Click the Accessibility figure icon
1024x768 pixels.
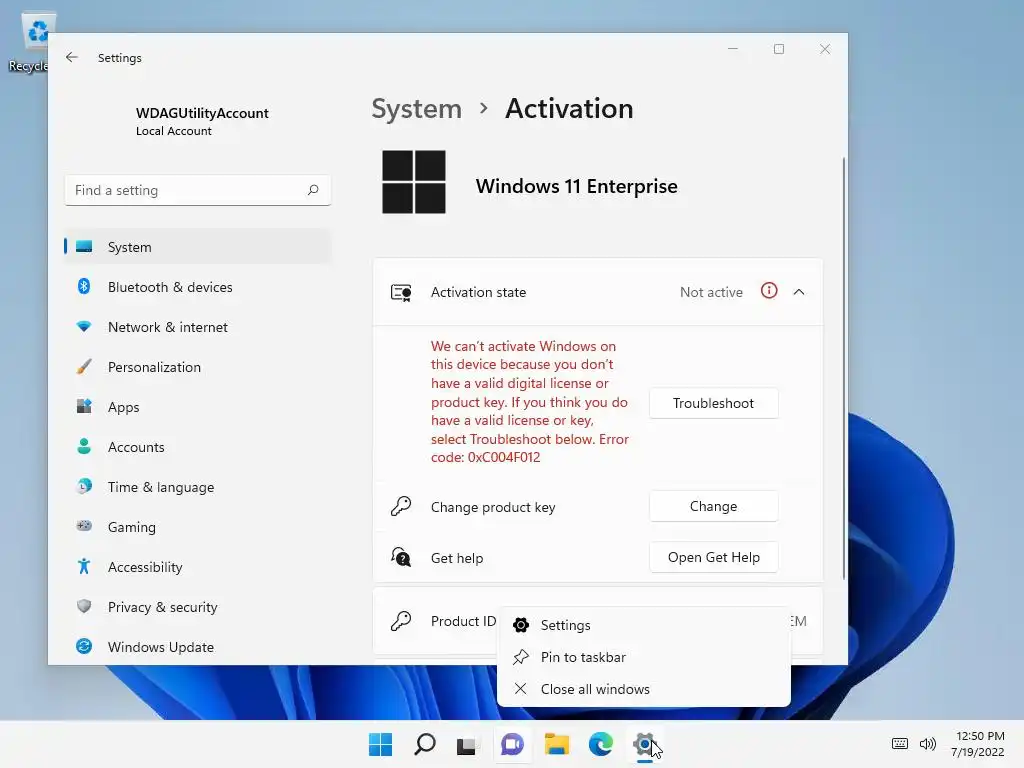click(x=84, y=566)
